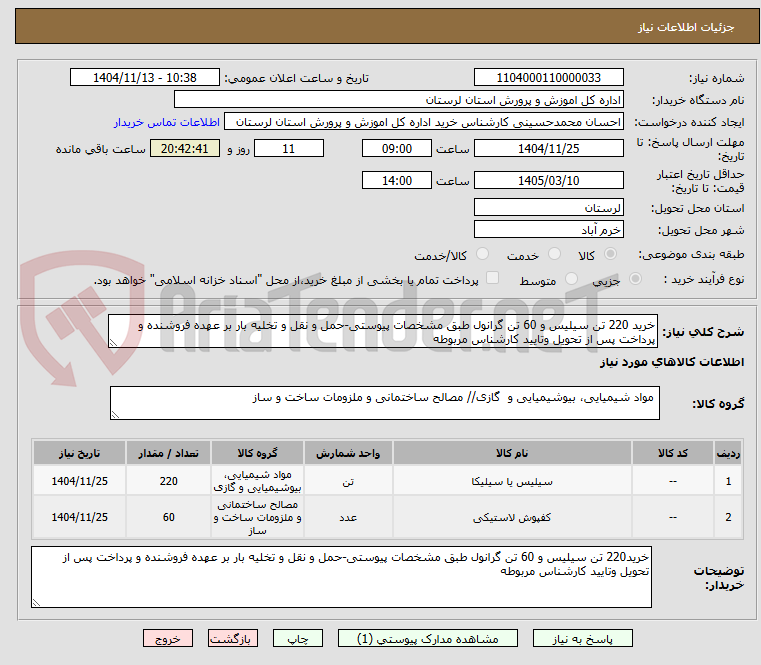Click the خروج exit button

(x=167, y=638)
